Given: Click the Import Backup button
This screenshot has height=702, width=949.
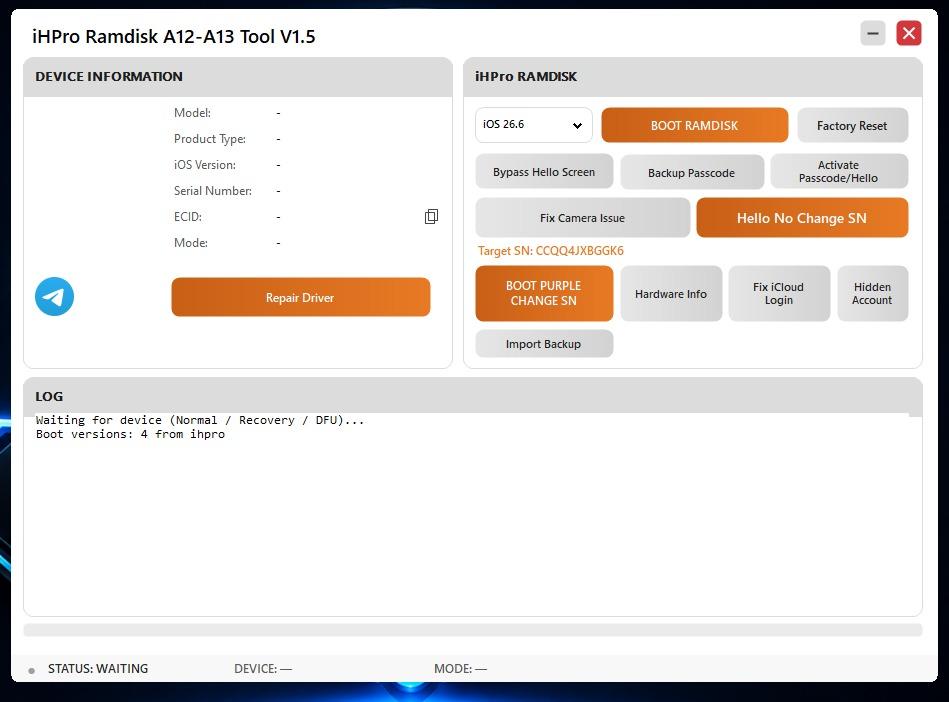Looking at the screenshot, I should 544,344.
